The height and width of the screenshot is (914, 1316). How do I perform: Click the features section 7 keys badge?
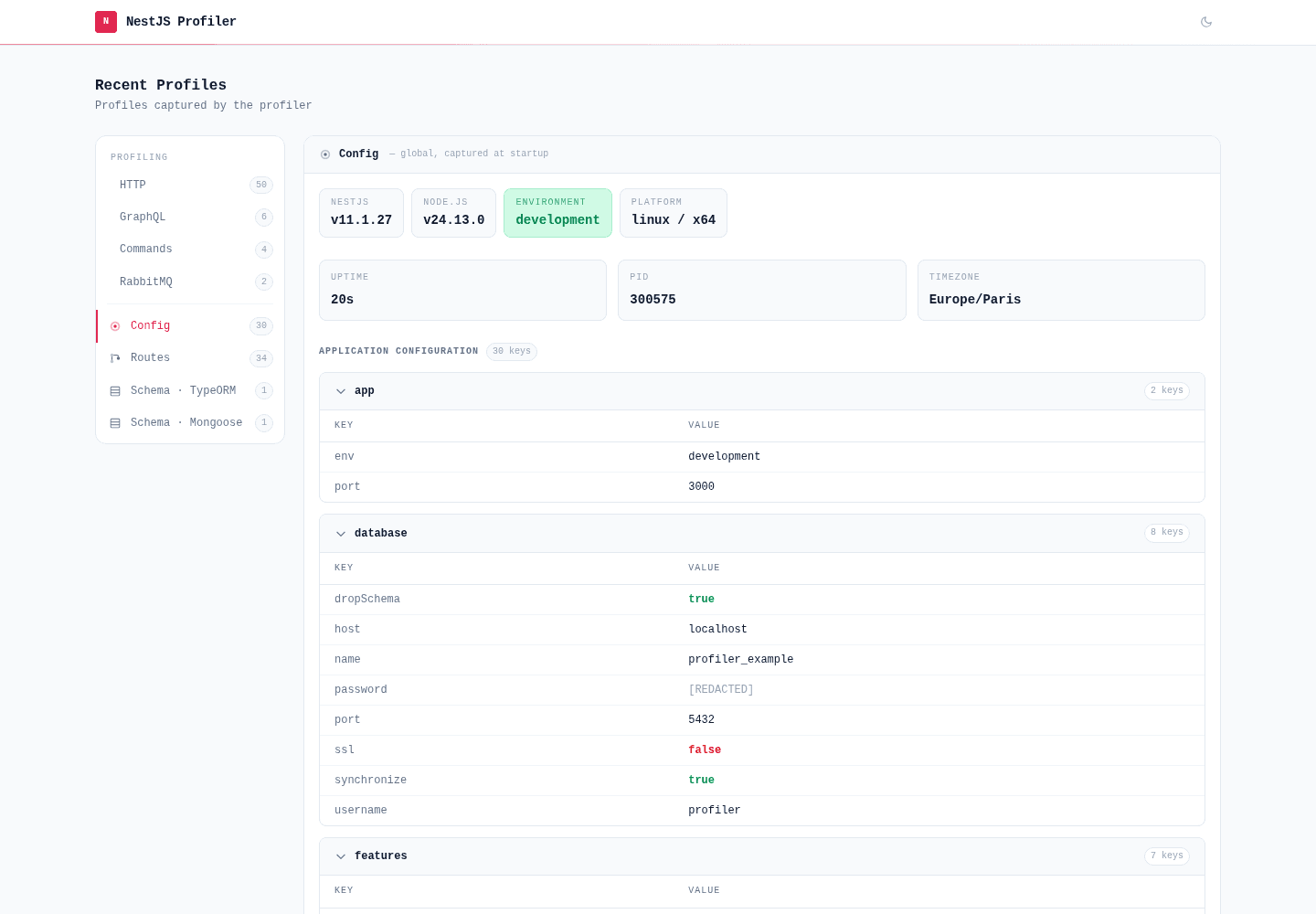point(1167,856)
